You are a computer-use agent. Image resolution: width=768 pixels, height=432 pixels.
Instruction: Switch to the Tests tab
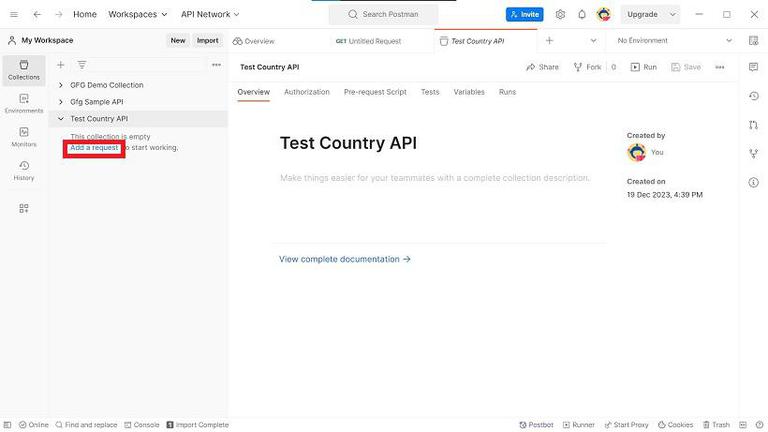[x=430, y=92]
